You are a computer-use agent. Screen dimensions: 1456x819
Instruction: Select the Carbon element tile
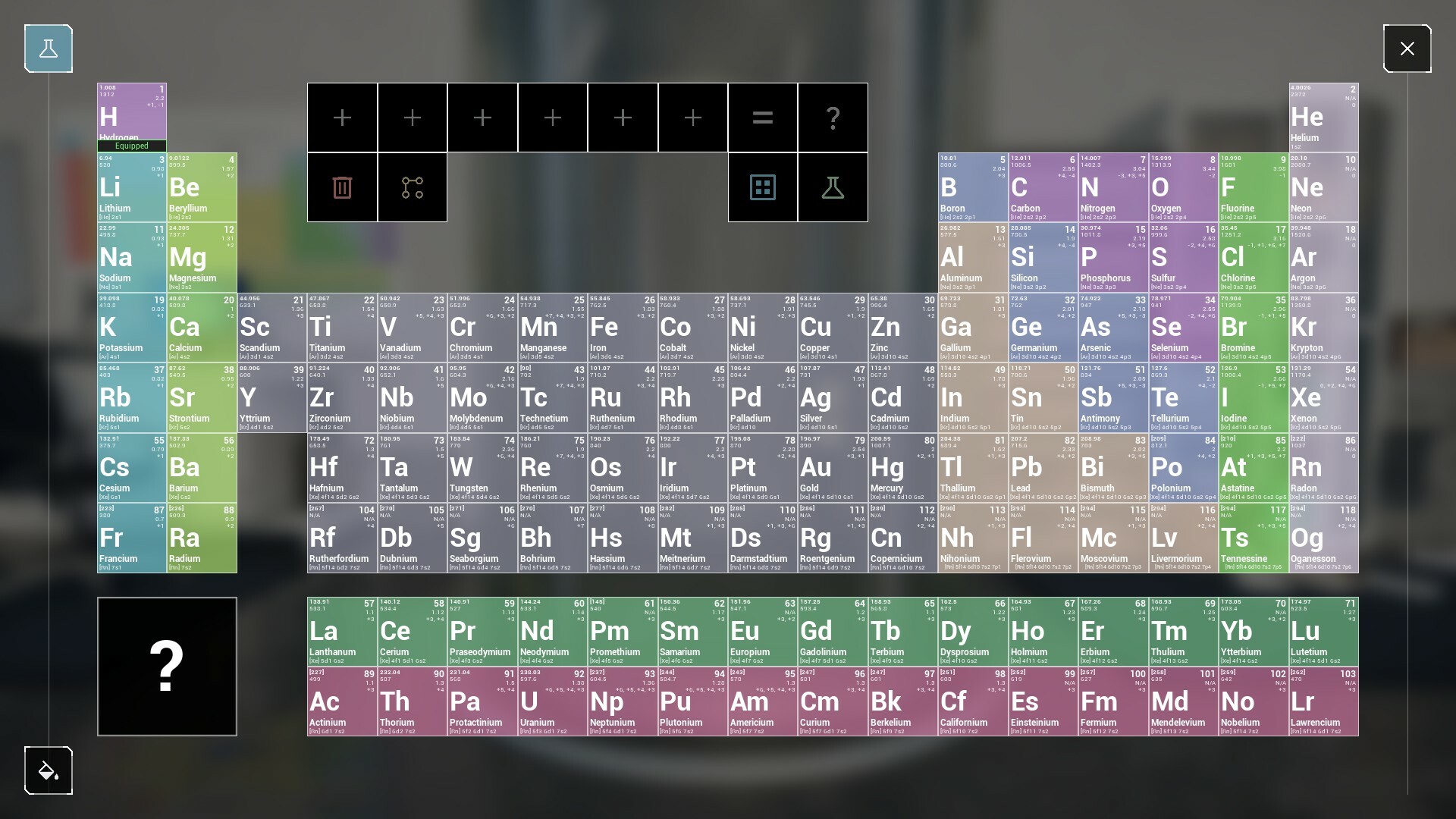pos(1042,187)
